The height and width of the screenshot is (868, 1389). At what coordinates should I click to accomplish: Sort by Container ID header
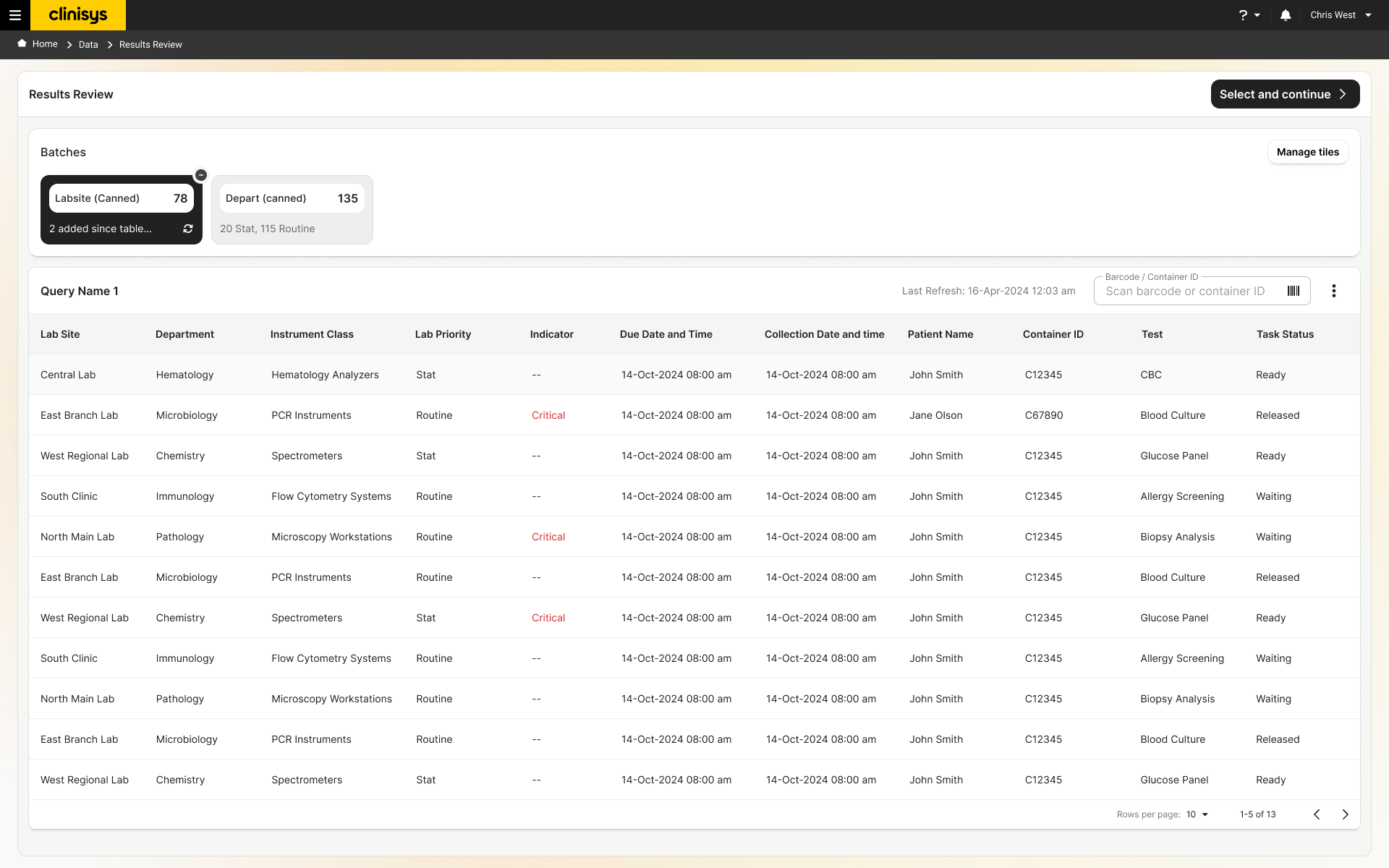pos(1053,334)
